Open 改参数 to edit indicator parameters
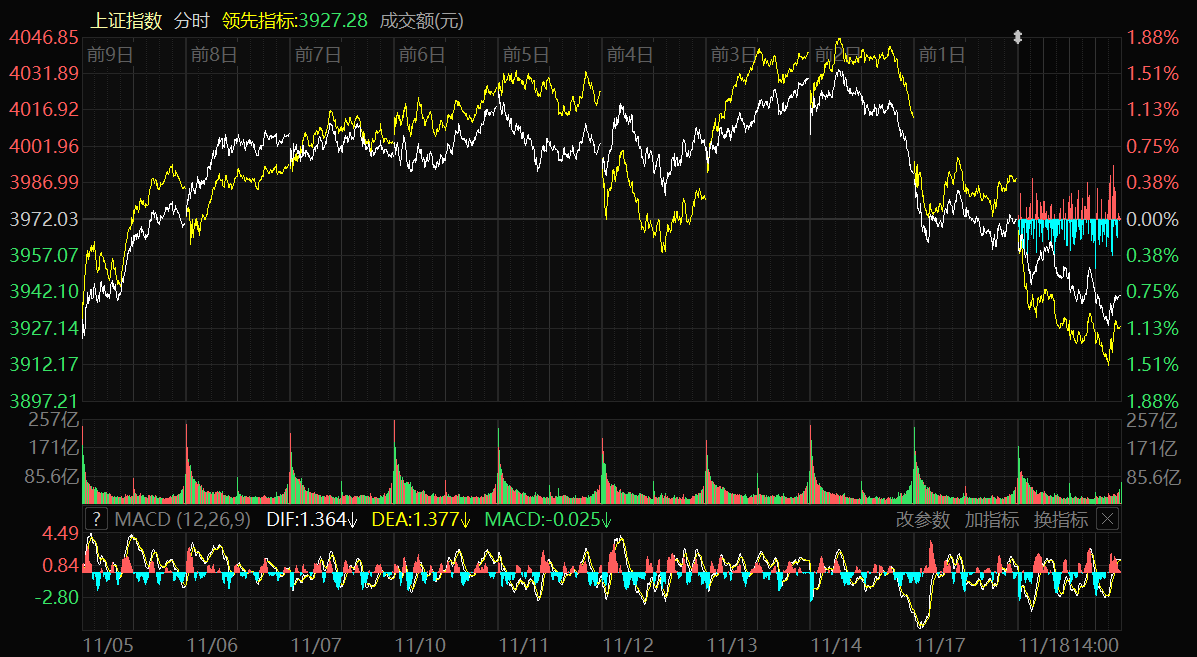Screen dimensions: 1197x657 (924, 519)
